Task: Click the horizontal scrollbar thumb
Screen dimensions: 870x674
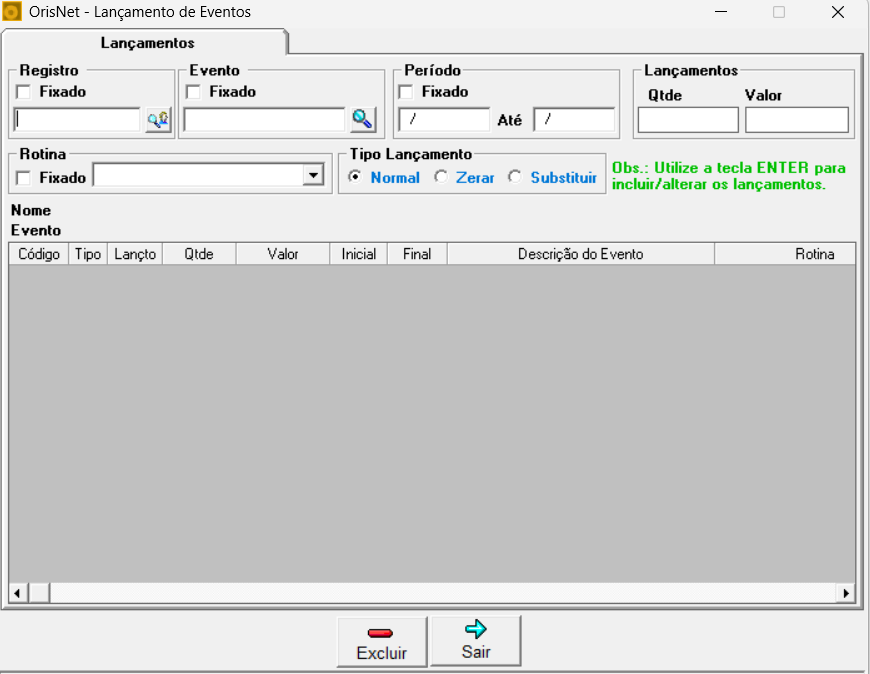Action: pyautogui.click(x=39, y=593)
